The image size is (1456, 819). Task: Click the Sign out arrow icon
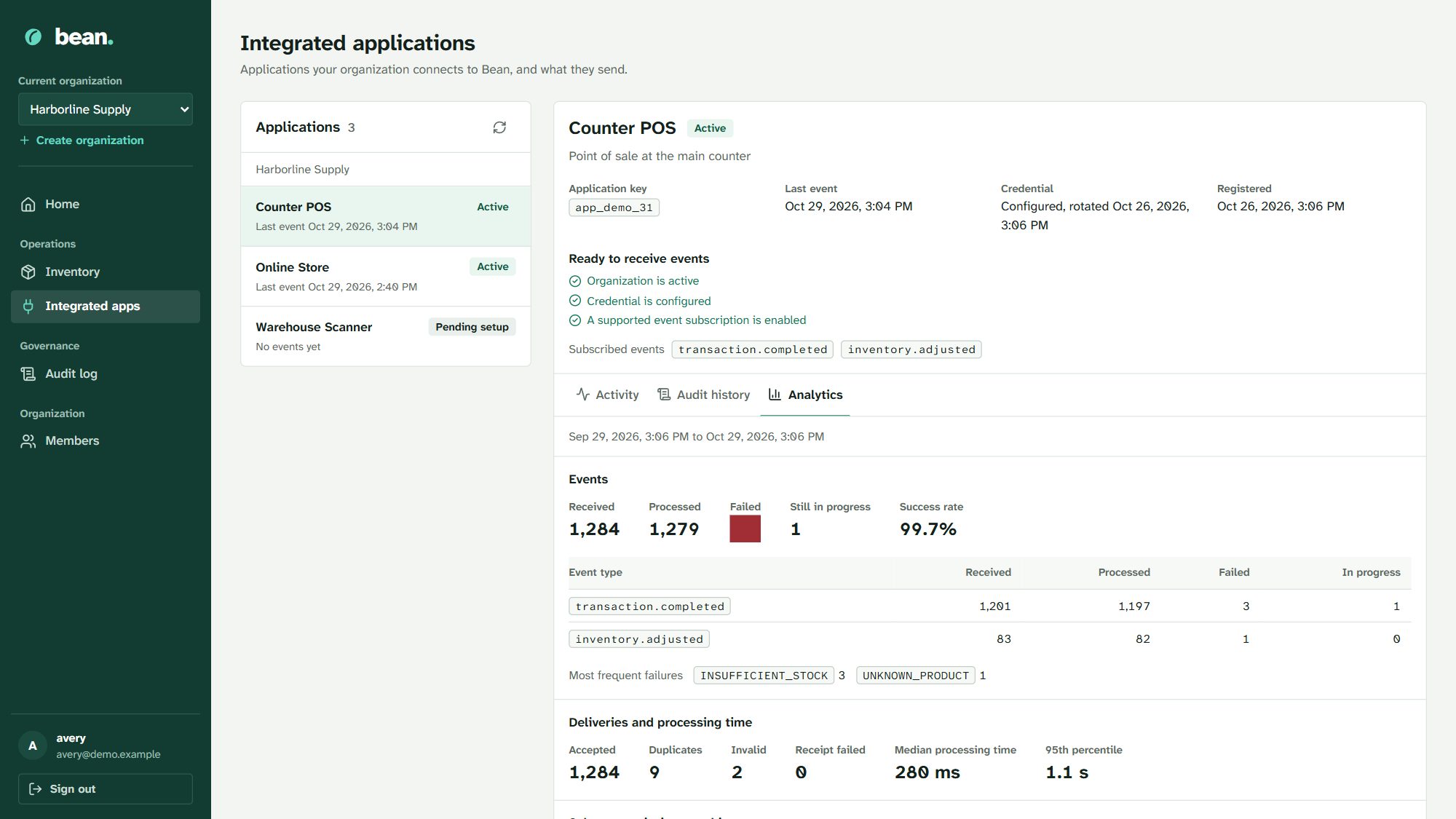pyautogui.click(x=35, y=789)
